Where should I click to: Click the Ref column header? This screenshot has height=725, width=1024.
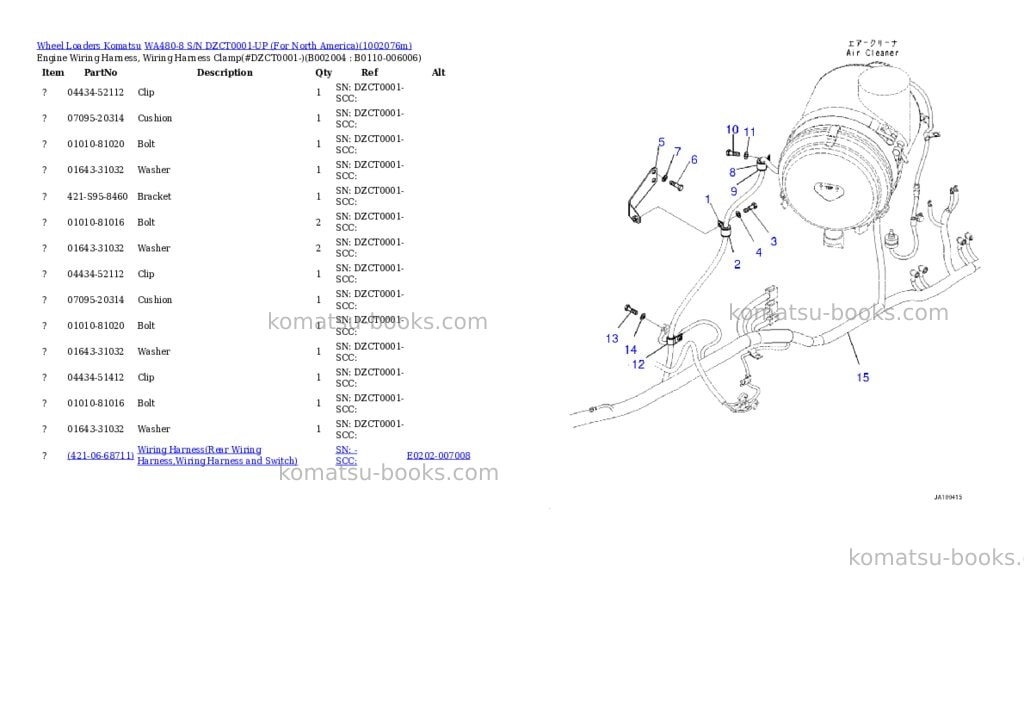[x=370, y=72]
